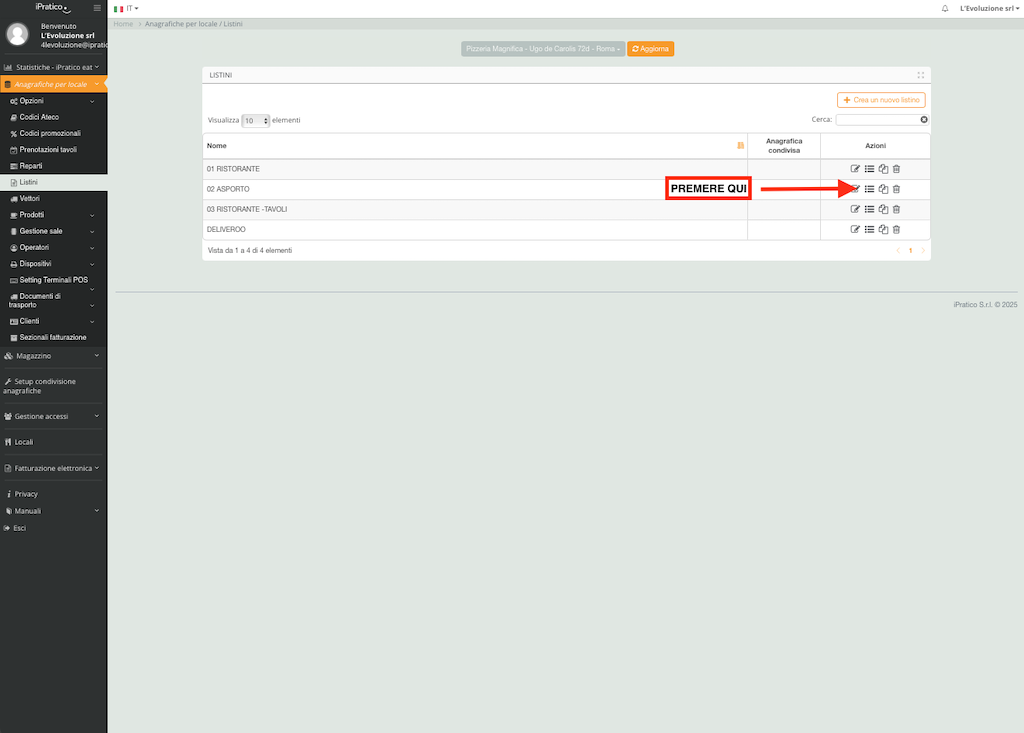1024x733 pixels.
Task: Delete the 01 RISTORANTE price list
Action: pos(896,169)
